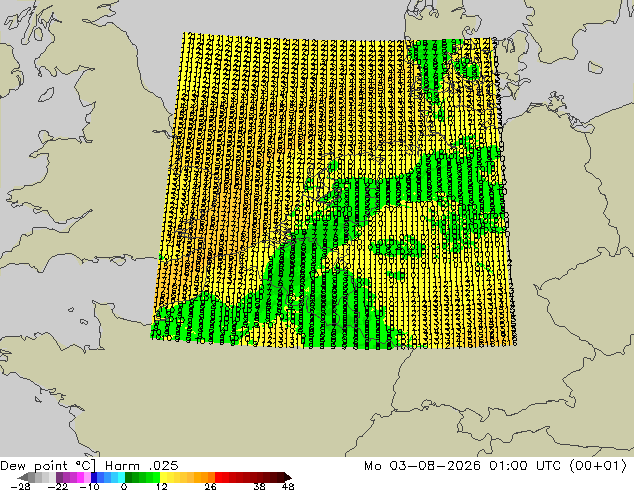Image resolution: width=634 pixels, height=490 pixels.
Task: Click the '26' legend label
Action: coord(210,486)
